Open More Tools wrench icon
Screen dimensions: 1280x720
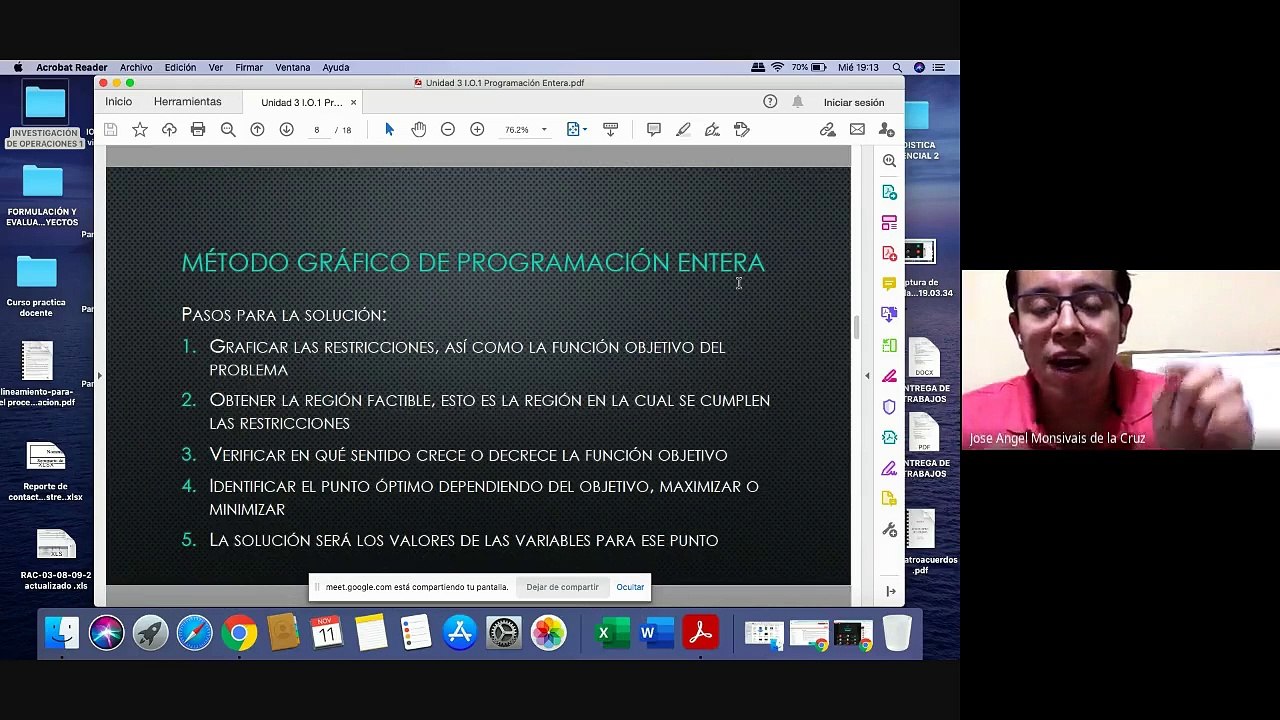coord(889,530)
